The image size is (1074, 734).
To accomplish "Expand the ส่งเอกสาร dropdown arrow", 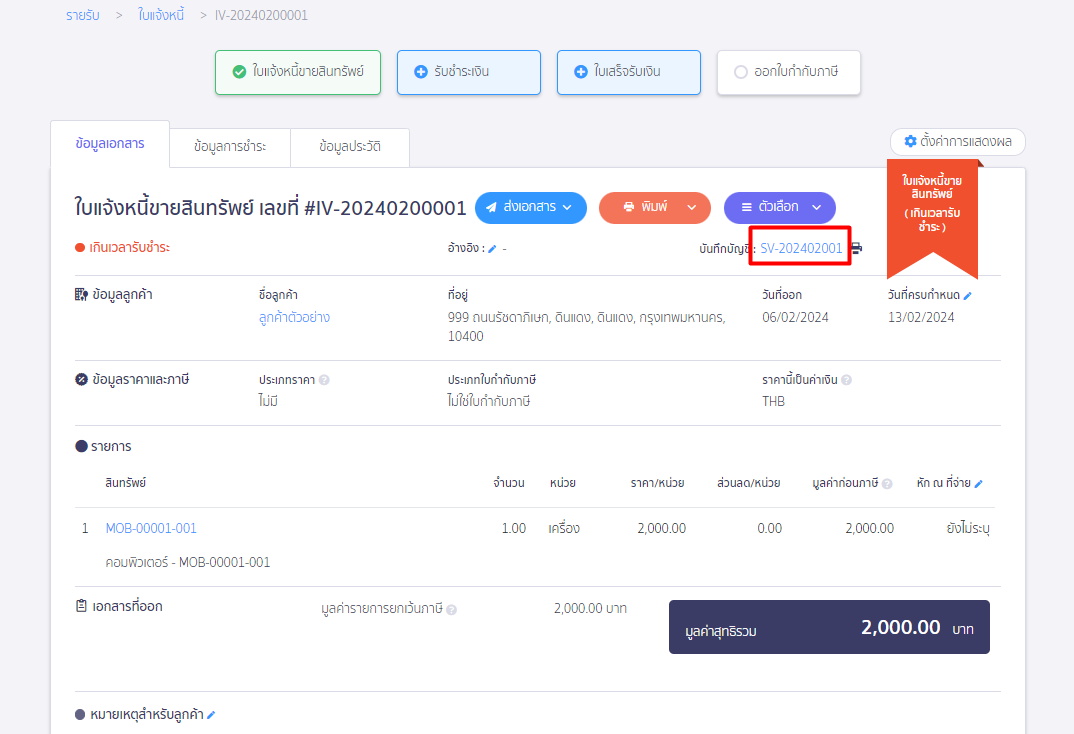I will coord(567,207).
